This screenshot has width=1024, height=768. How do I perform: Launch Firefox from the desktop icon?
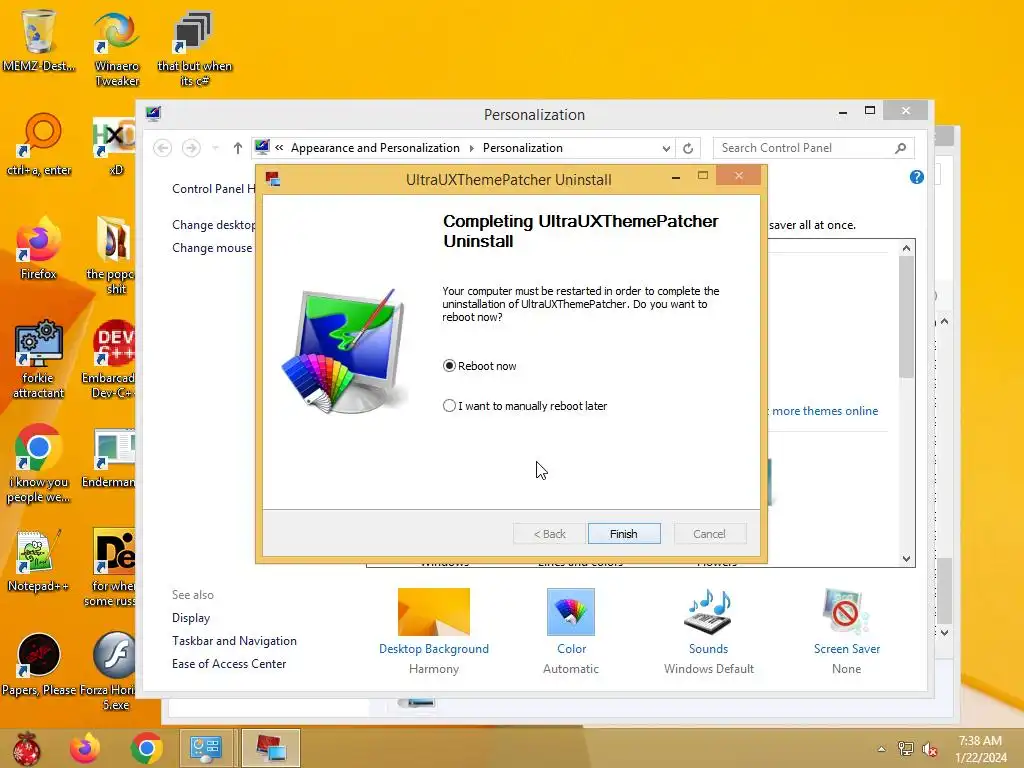tap(39, 248)
